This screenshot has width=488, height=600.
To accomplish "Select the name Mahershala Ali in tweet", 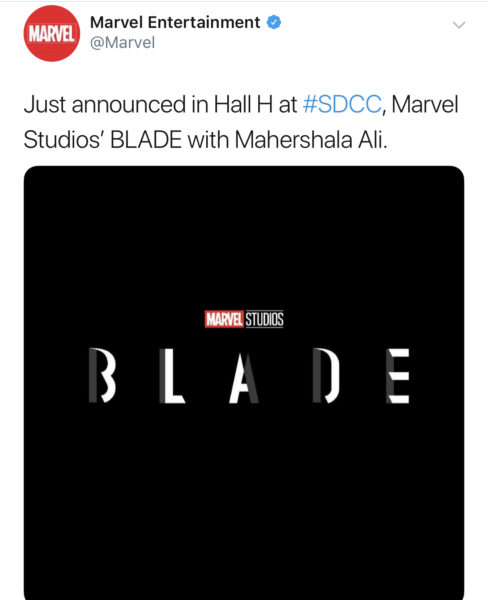I will point(311,140).
